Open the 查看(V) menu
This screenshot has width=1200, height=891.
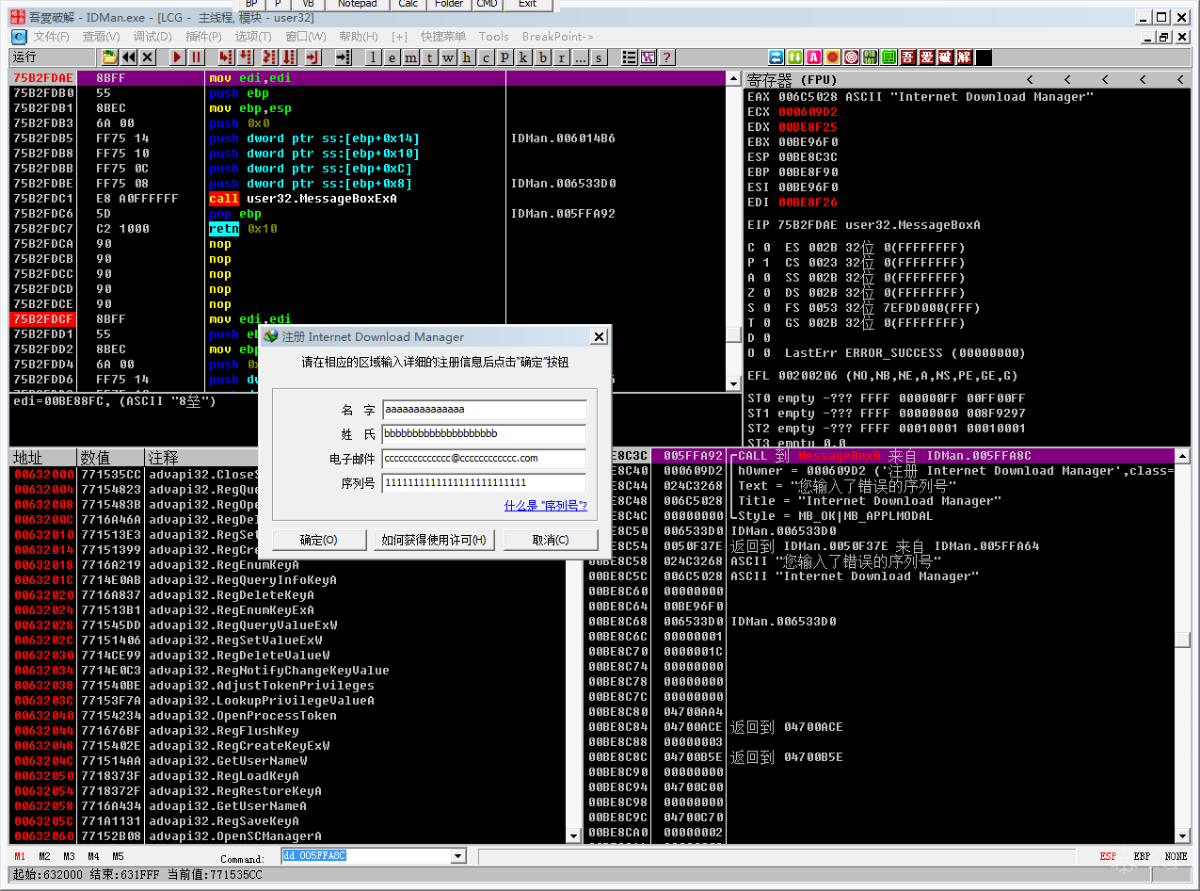pos(101,36)
